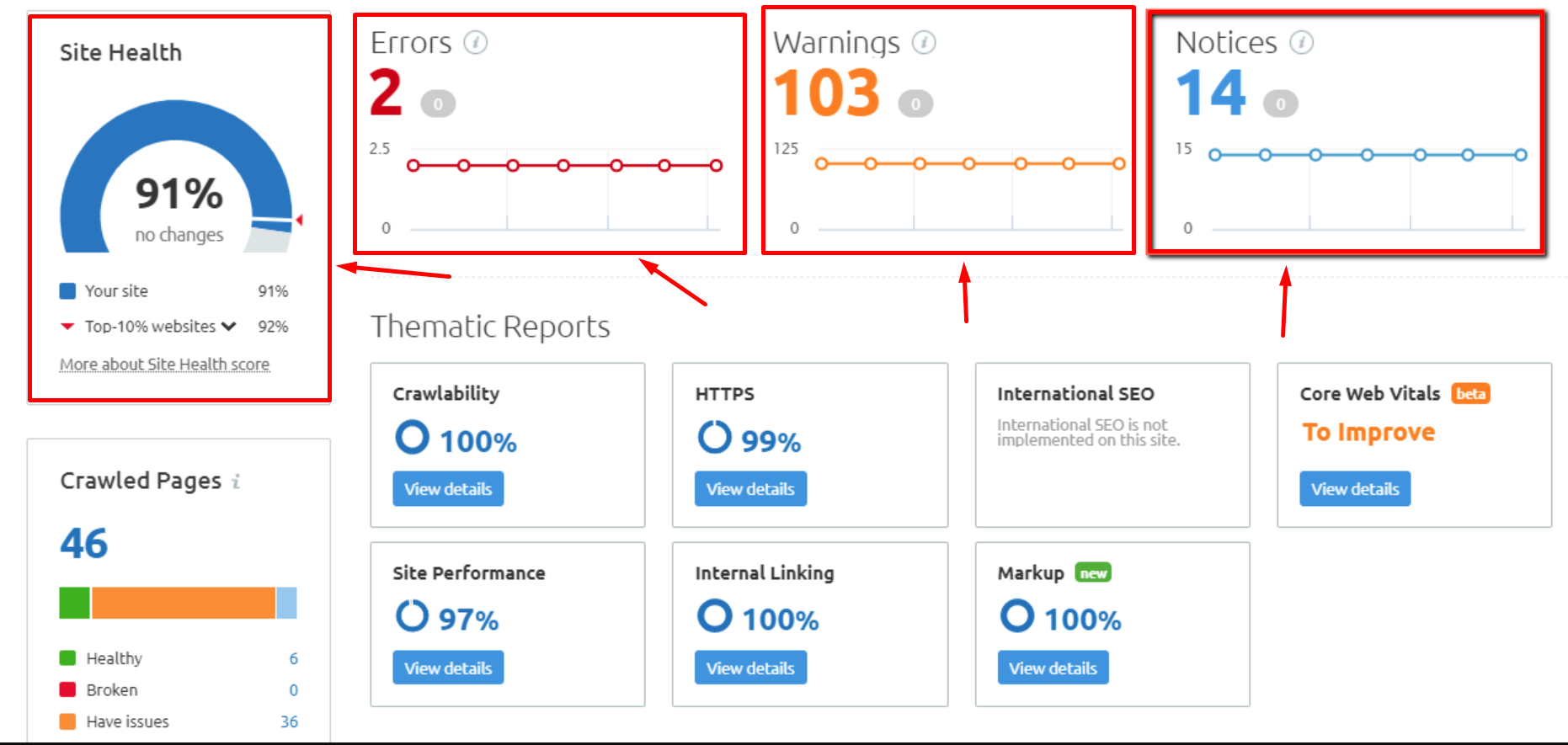1568x745 pixels.
Task: Click the blue Your site legend swatch
Action: click(67, 291)
